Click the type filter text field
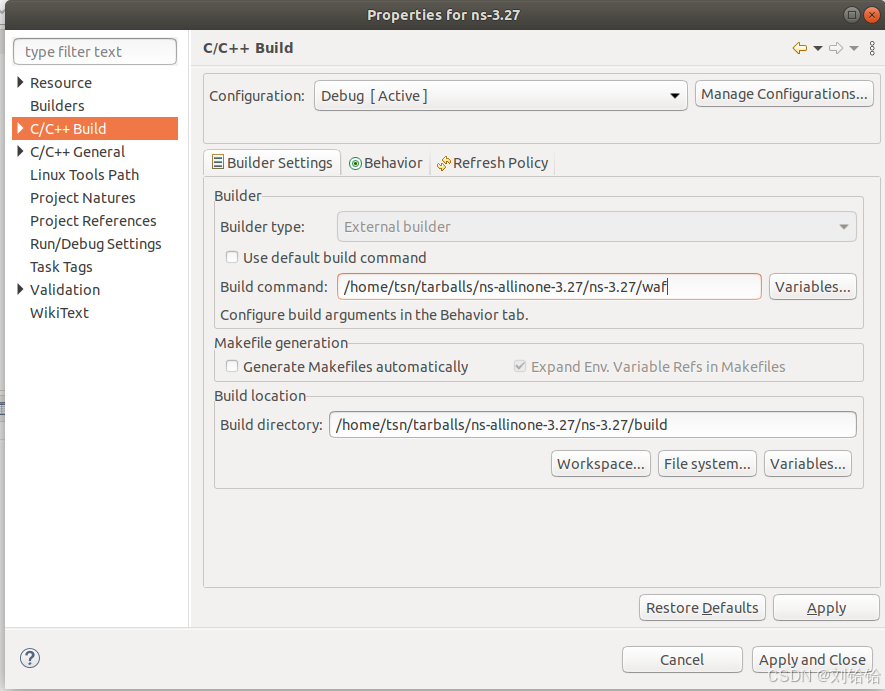Viewport: 885px width, 691px height. pyautogui.click(x=94, y=51)
